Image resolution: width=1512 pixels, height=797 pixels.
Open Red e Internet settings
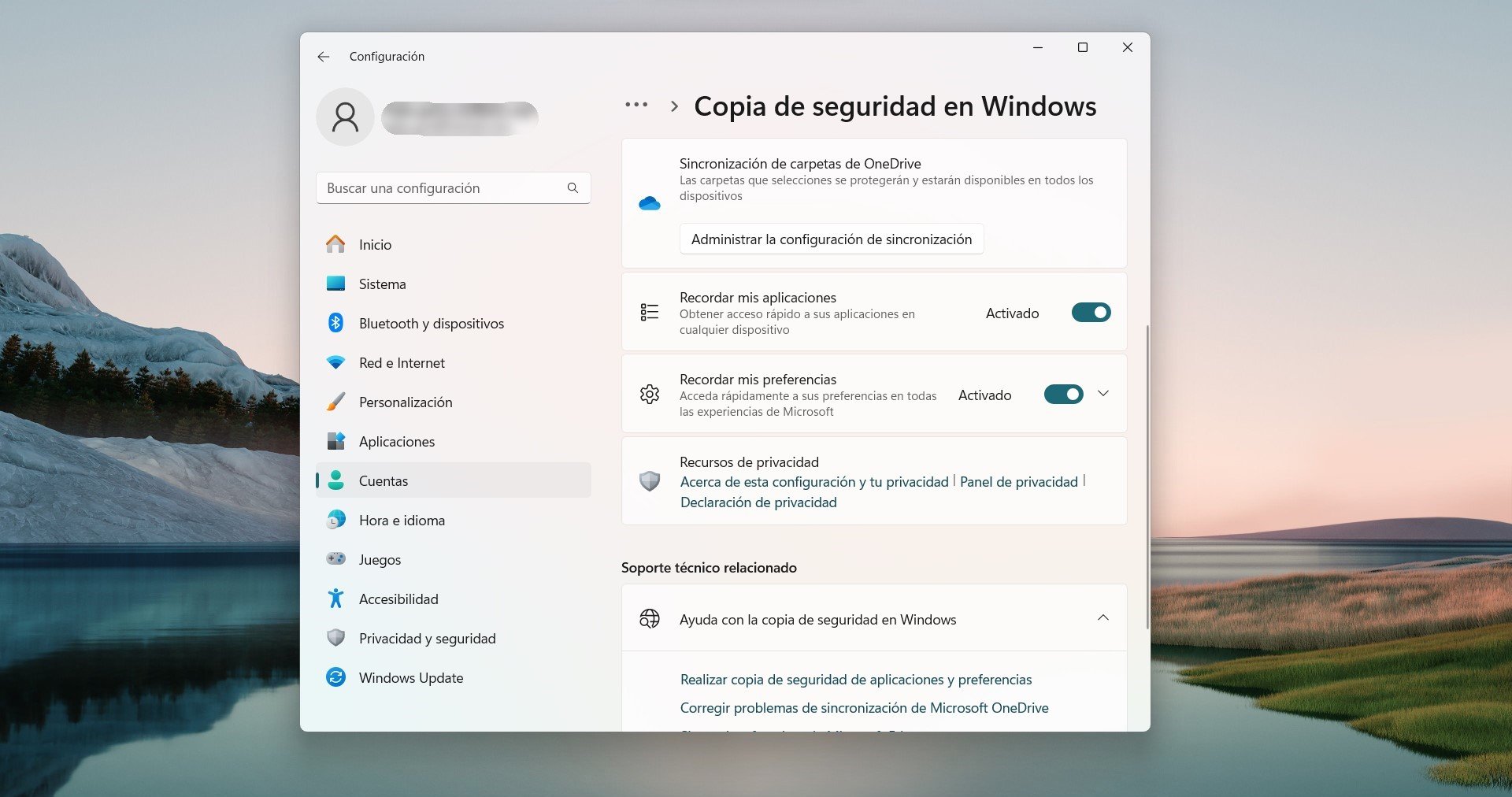click(453, 362)
